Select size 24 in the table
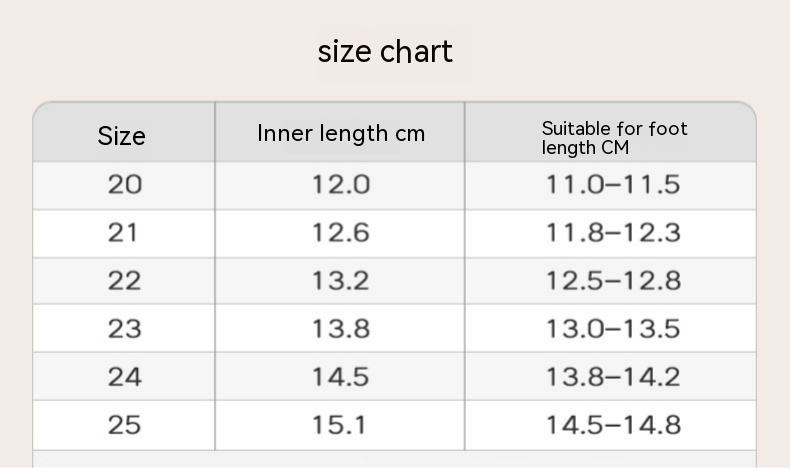The image size is (790, 468). pyautogui.click(x=125, y=377)
